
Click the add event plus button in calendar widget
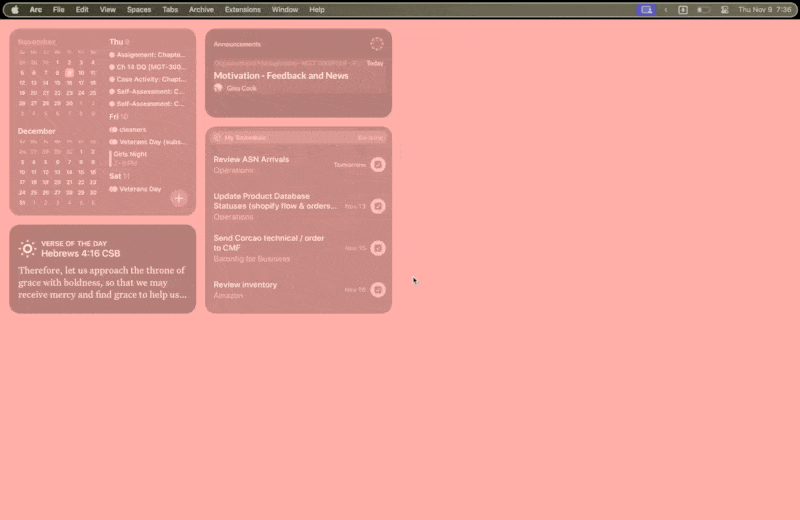(178, 198)
